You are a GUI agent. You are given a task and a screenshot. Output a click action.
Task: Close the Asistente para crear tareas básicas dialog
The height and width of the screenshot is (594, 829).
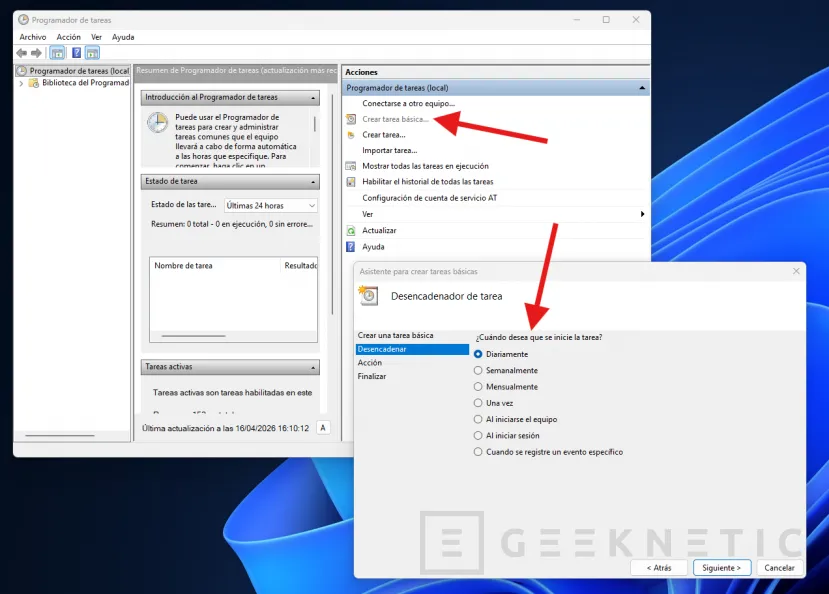click(796, 271)
